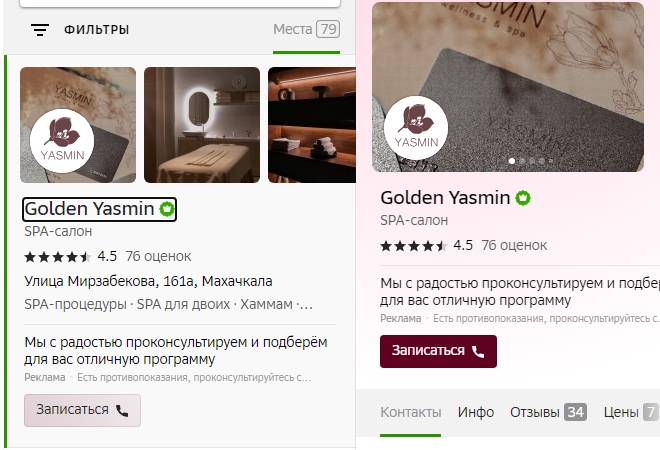Switch to the Места 79 tab

pyautogui.click(x=306, y=29)
